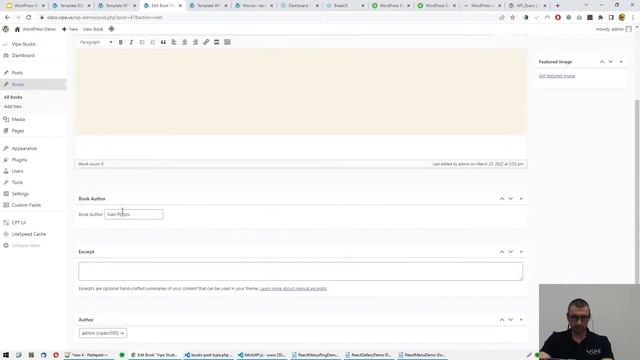Click the LiteSpeed diamond icon in admin bar

point(111,29)
